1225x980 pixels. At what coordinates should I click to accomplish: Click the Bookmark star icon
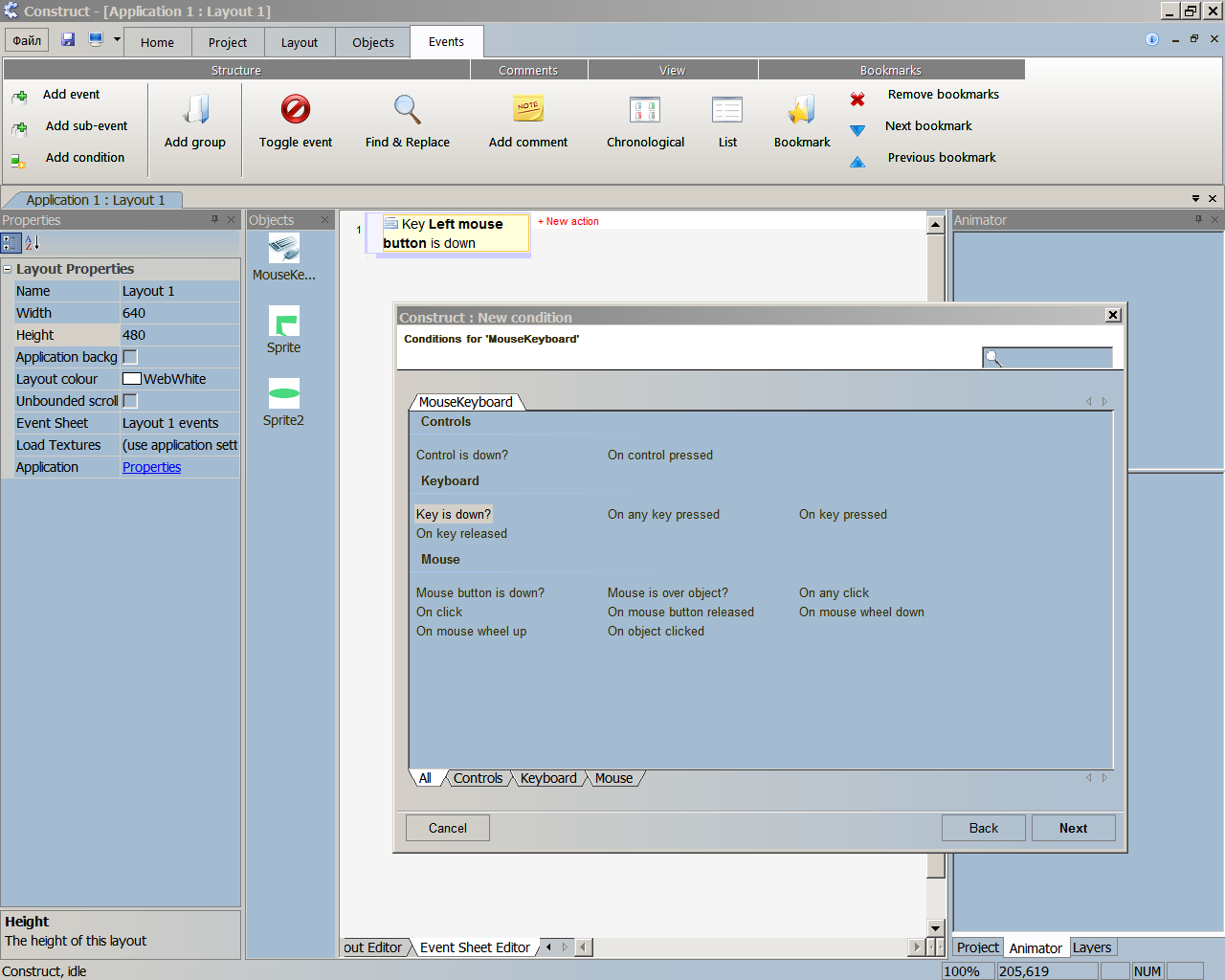click(801, 109)
